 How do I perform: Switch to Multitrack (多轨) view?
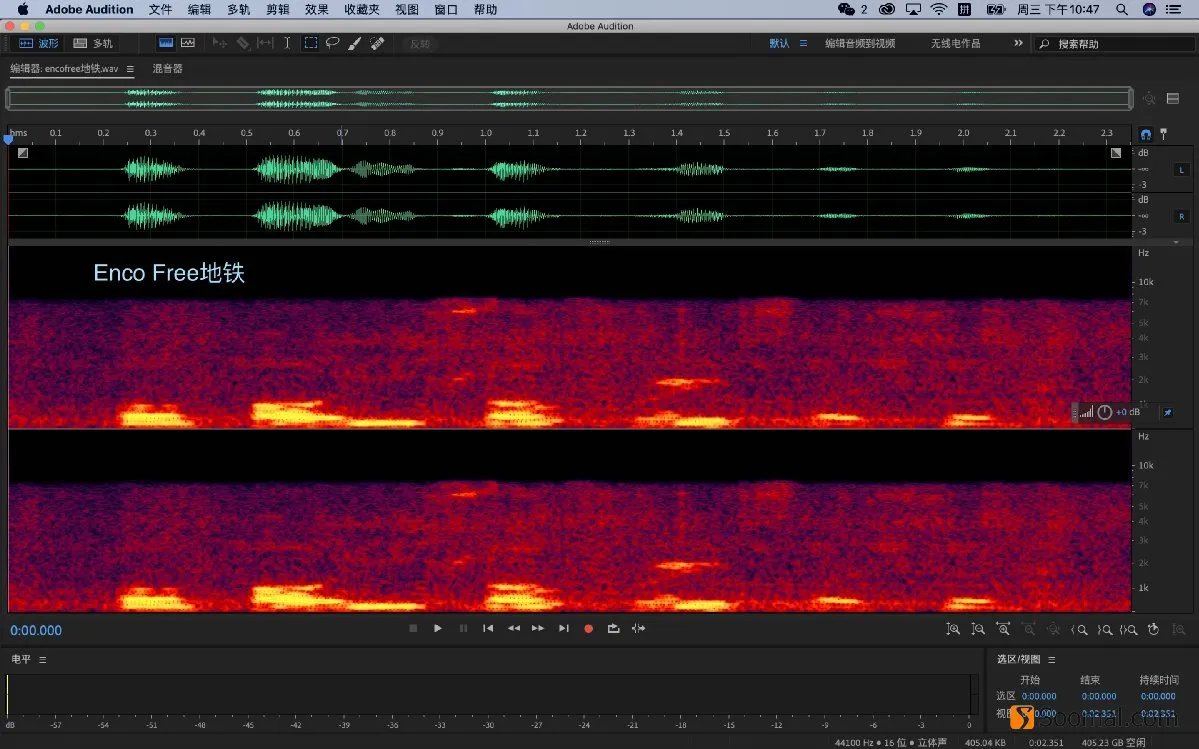tap(93, 44)
